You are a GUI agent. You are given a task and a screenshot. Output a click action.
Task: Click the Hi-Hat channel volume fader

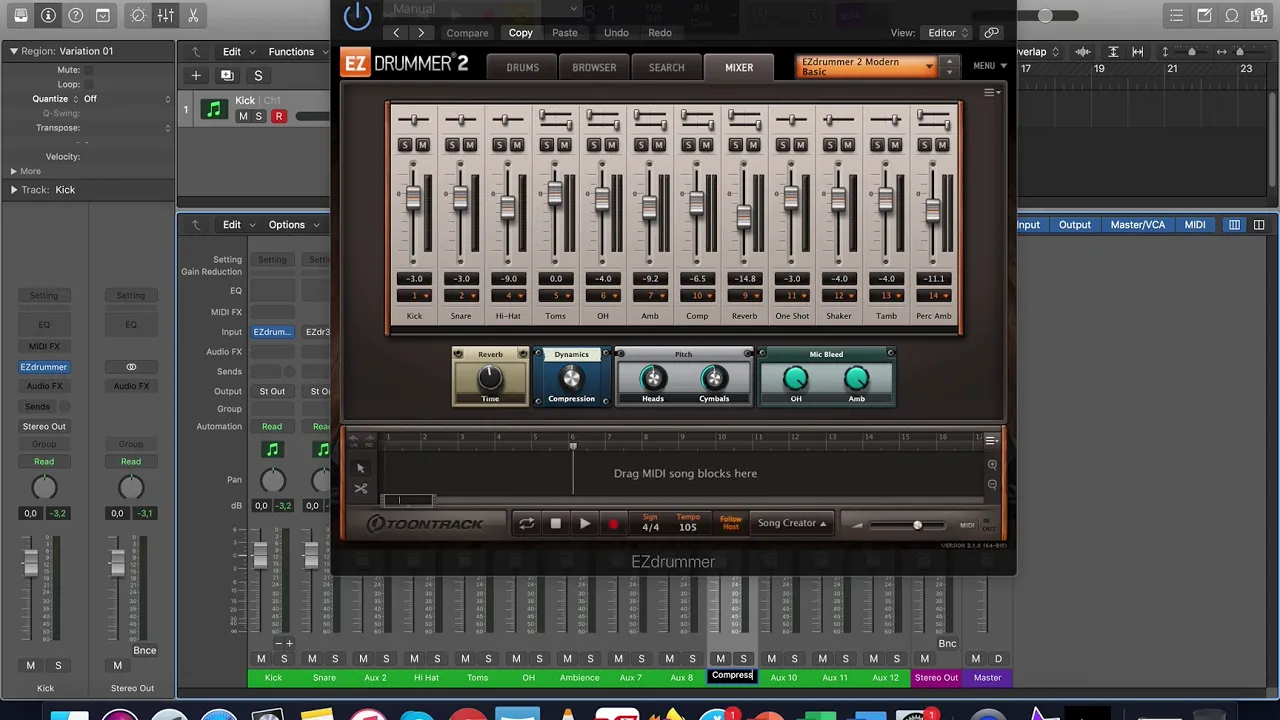pos(508,208)
